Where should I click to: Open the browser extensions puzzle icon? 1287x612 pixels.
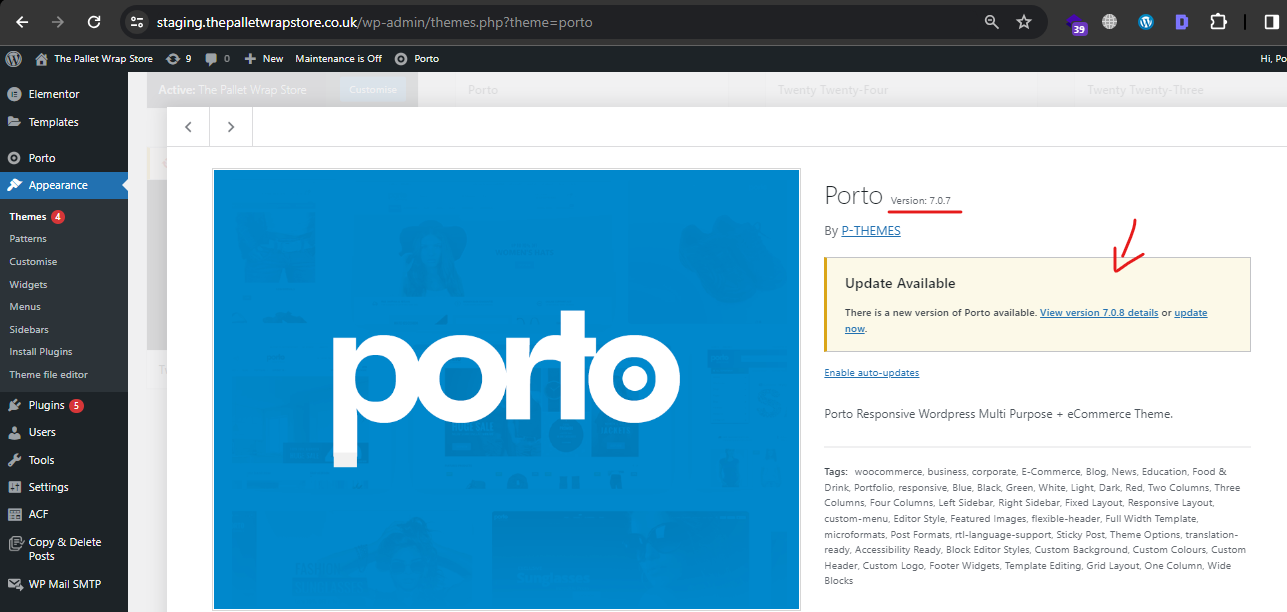pos(1218,21)
